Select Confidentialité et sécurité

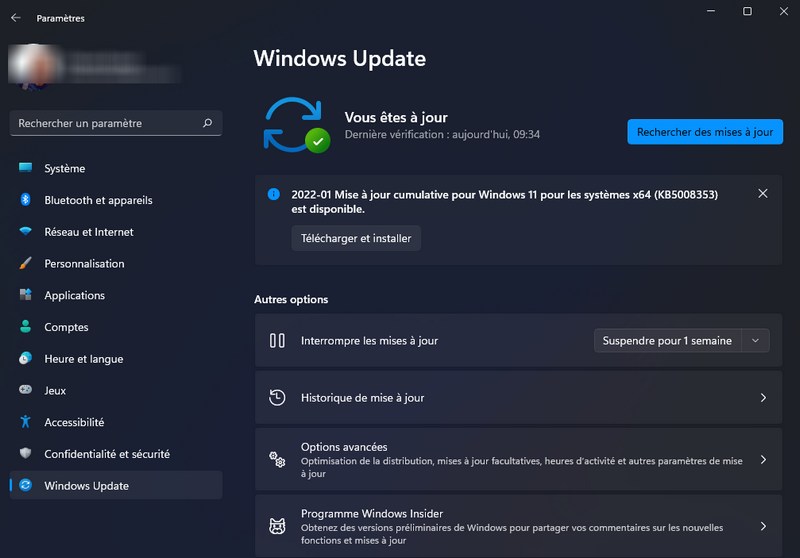pyautogui.click(x=116, y=454)
